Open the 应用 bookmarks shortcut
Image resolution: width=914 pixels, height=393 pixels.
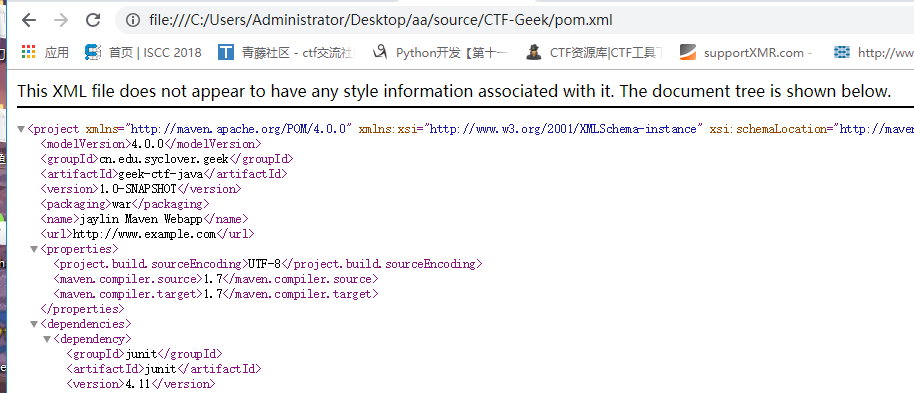57,52
